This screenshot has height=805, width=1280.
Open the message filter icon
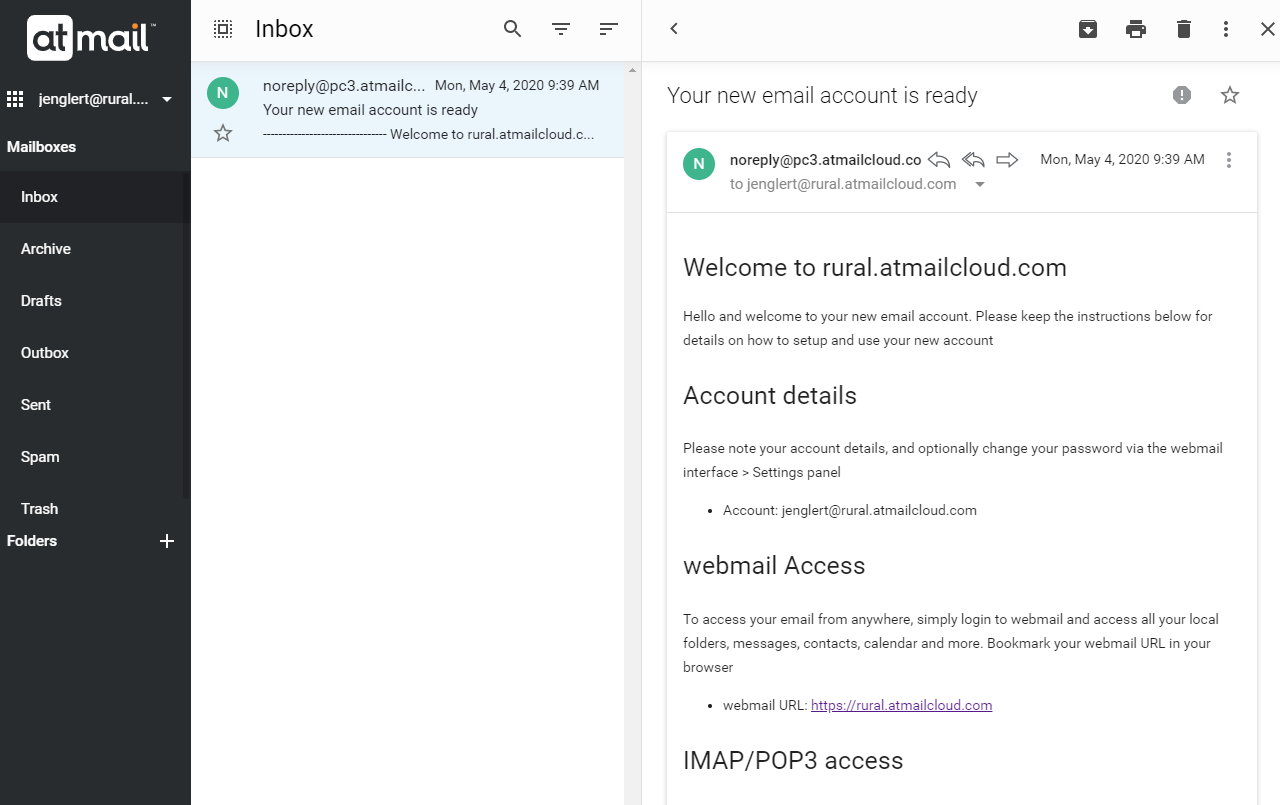[561, 29]
